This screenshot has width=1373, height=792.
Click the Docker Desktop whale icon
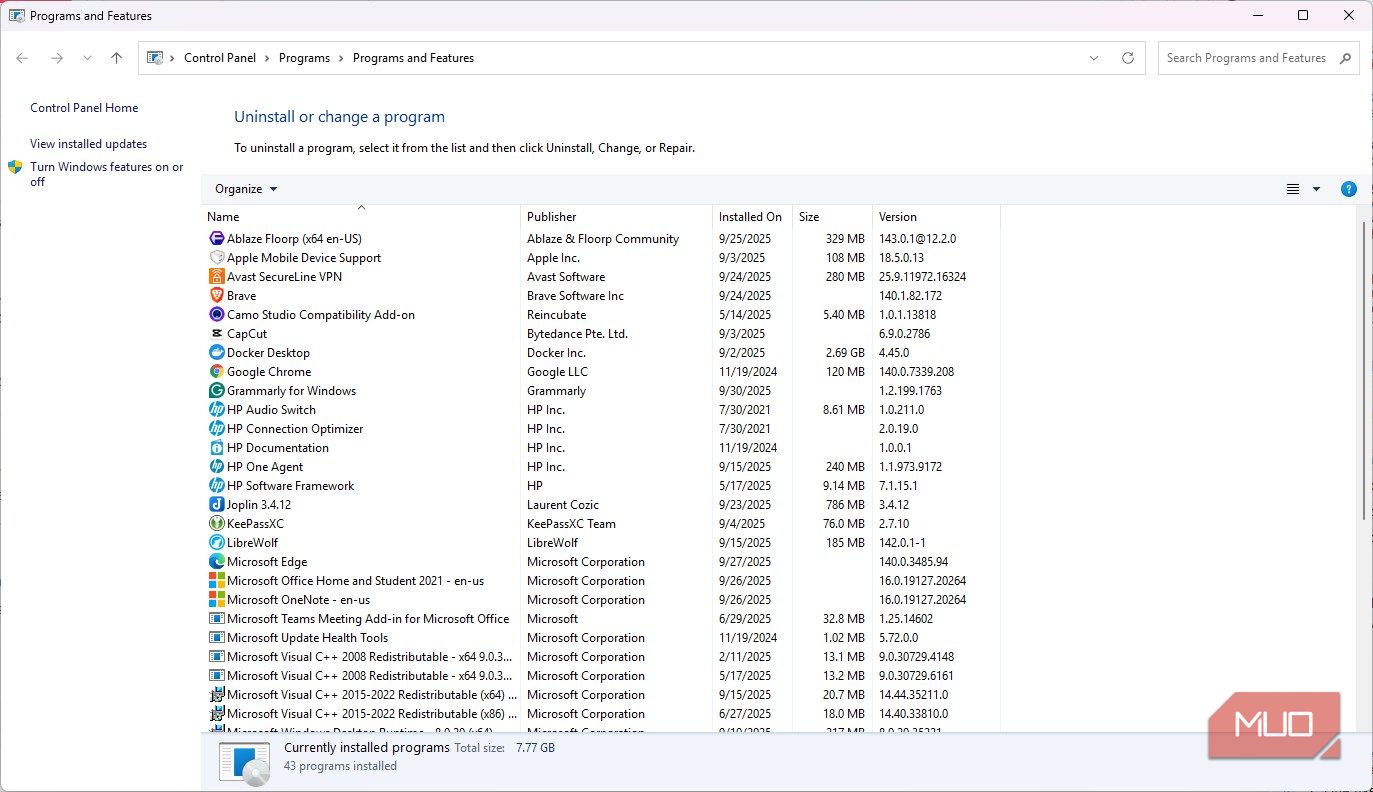[x=216, y=353]
